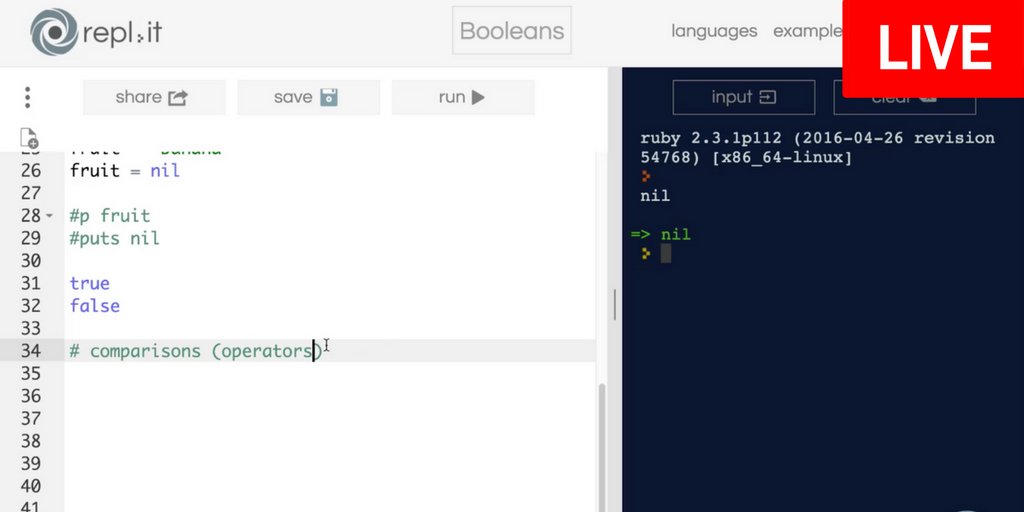Click on code line 'fruit = nil'

[x=125, y=171]
